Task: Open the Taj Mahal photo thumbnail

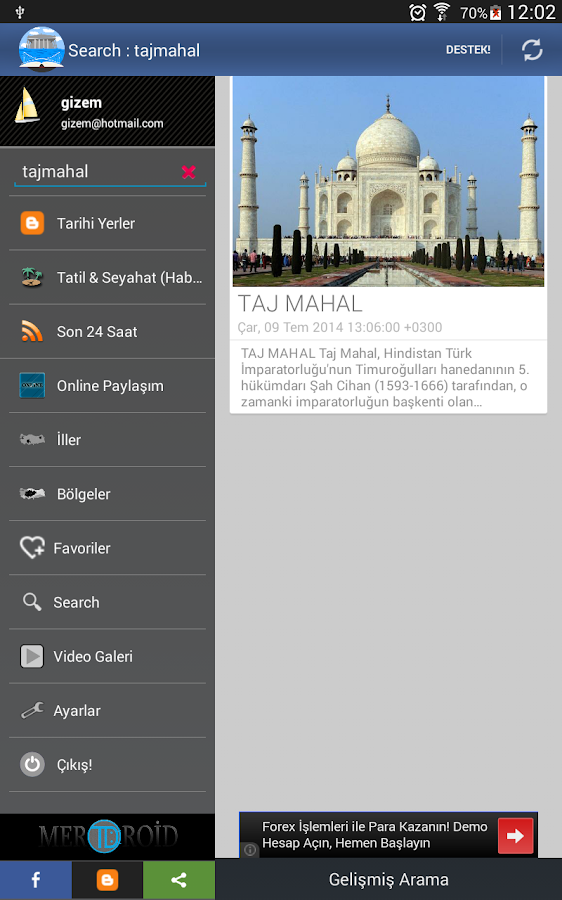Action: pyautogui.click(x=388, y=181)
